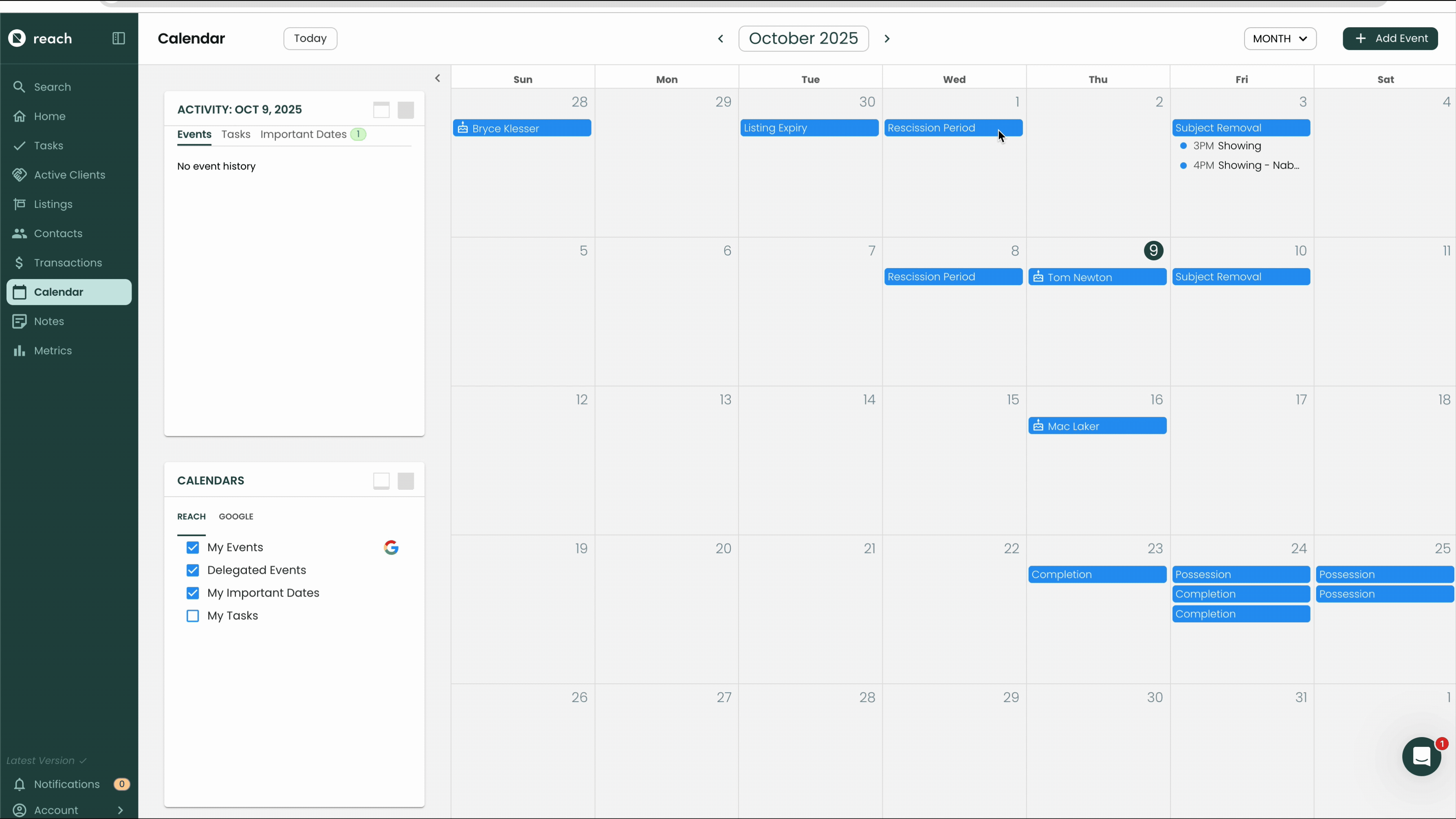Collapse the sidebar using the panel icon
Viewport: 1456px width, 819px height.
coord(119,38)
